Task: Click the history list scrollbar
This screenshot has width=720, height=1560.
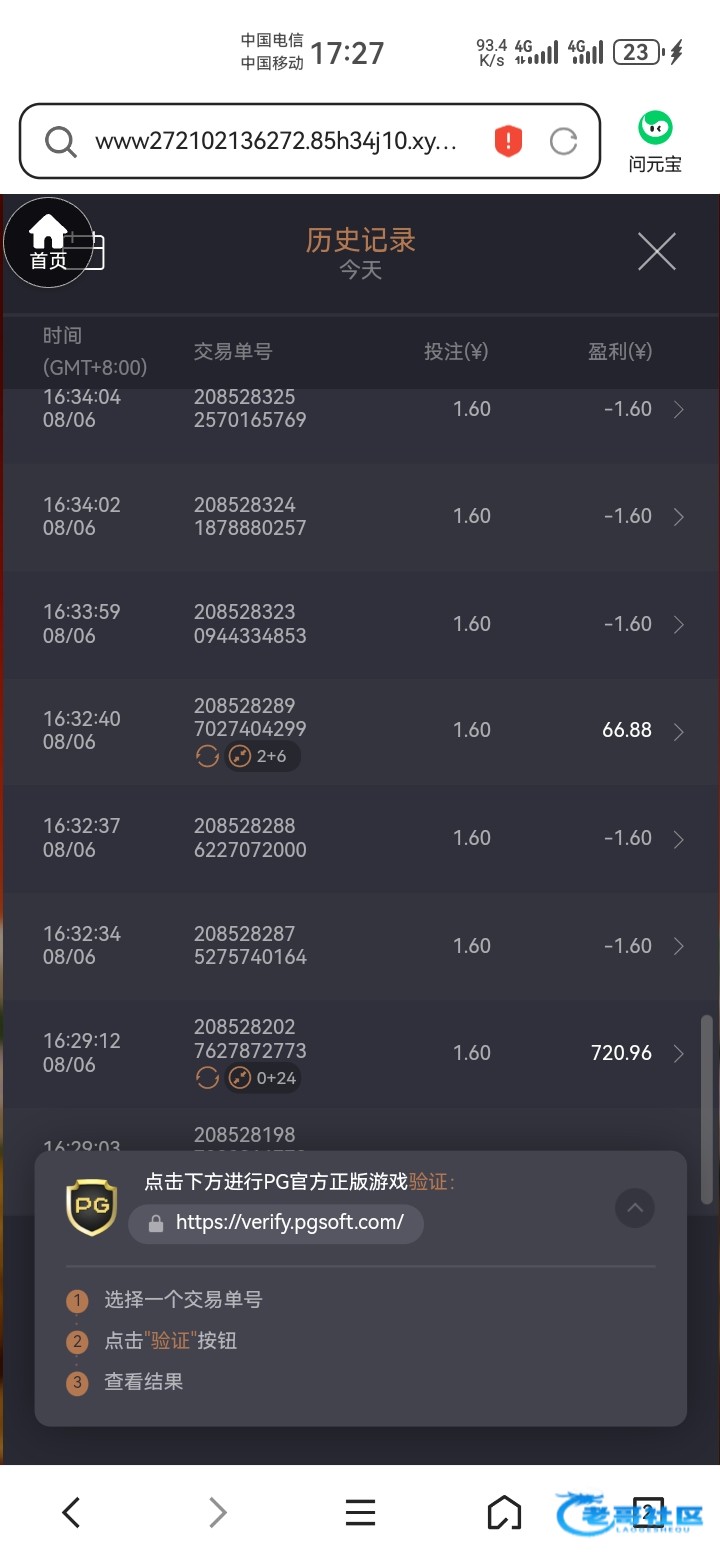Action: (x=707, y=1109)
